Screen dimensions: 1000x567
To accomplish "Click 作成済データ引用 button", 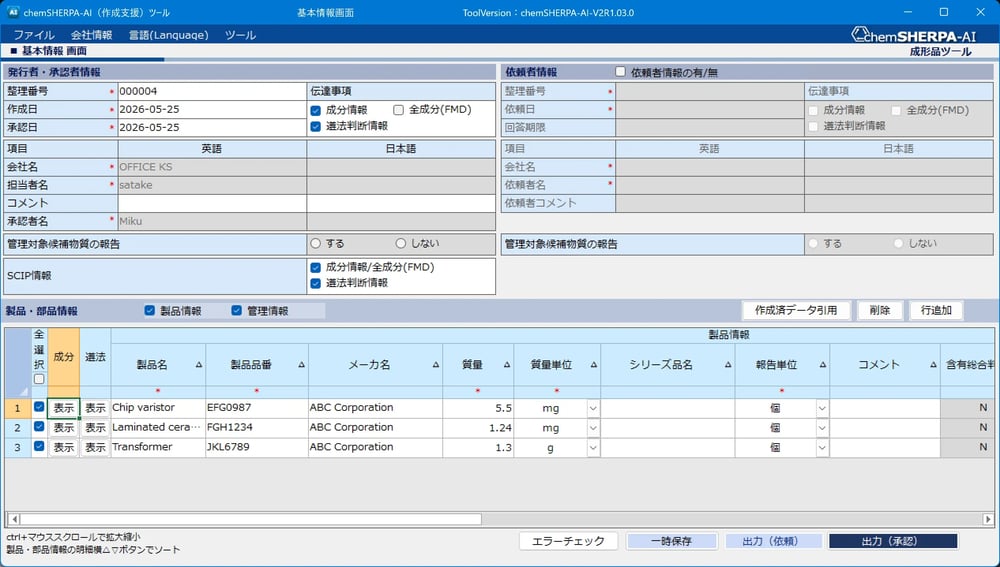I will point(796,311).
